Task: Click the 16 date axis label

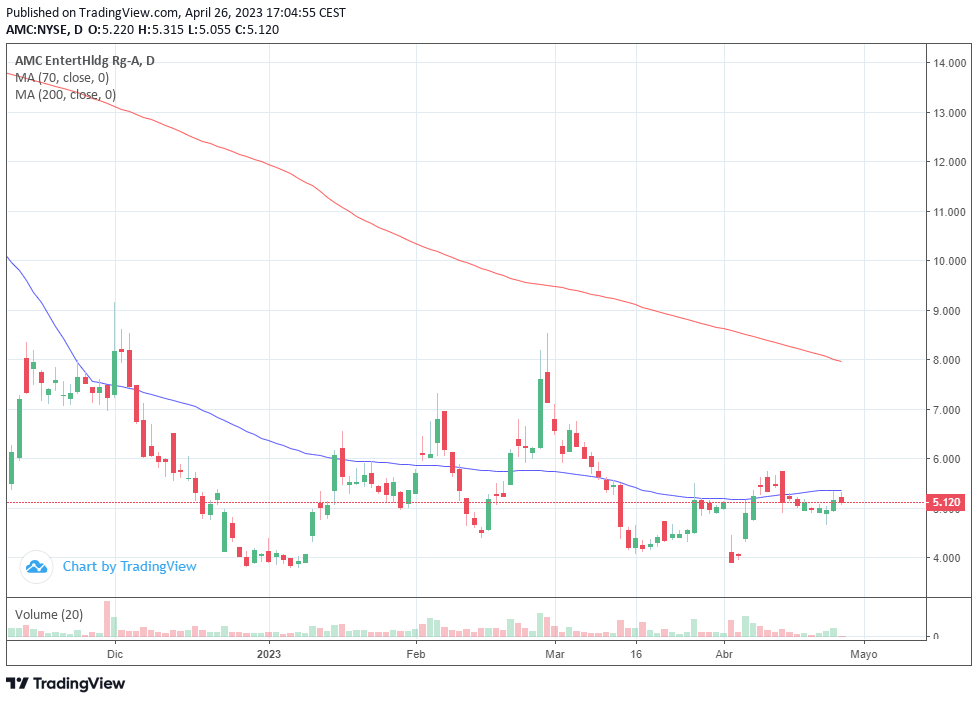Action: [x=636, y=654]
